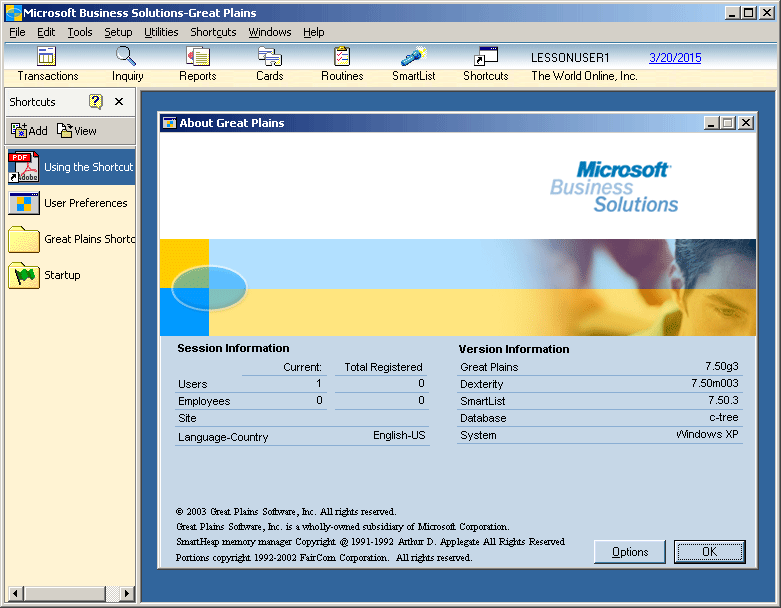Open the Shortcuts toolbar icon
Viewport: 781px width, 608px height.
pos(486,56)
